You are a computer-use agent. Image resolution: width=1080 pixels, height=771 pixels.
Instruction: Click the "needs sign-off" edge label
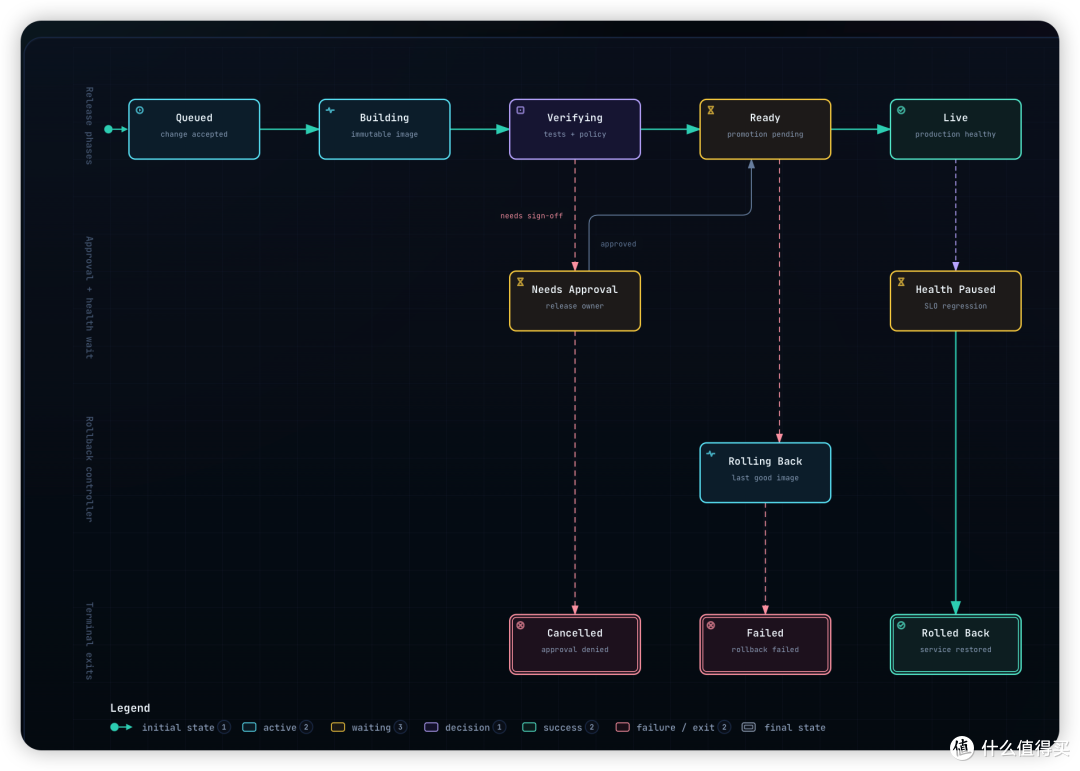(532, 216)
